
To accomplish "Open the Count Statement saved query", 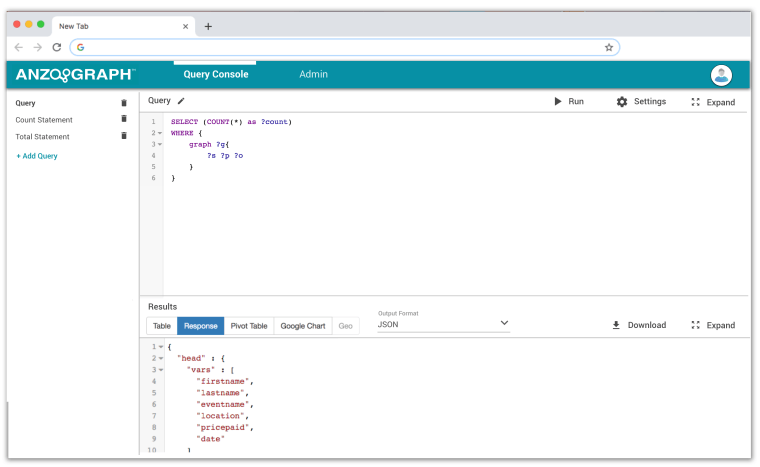I will (x=44, y=120).
